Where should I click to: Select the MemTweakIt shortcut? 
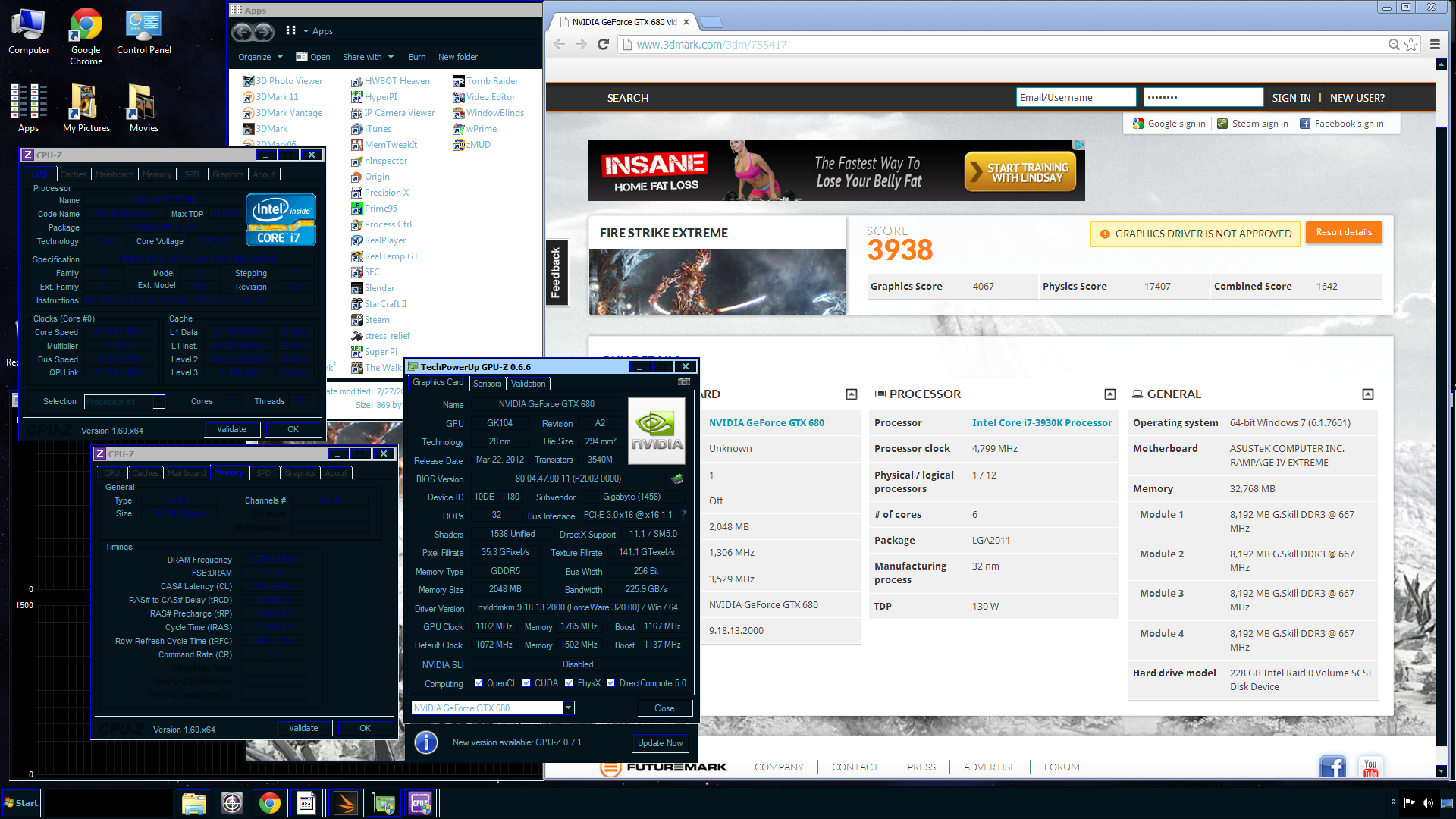[x=384, y=145]
